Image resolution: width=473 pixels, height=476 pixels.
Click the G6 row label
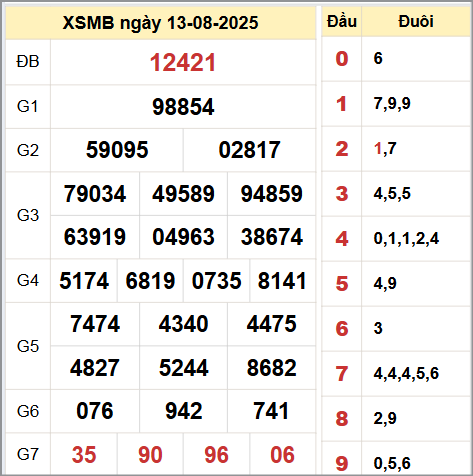pyautogui.click(x=28, y=411)
